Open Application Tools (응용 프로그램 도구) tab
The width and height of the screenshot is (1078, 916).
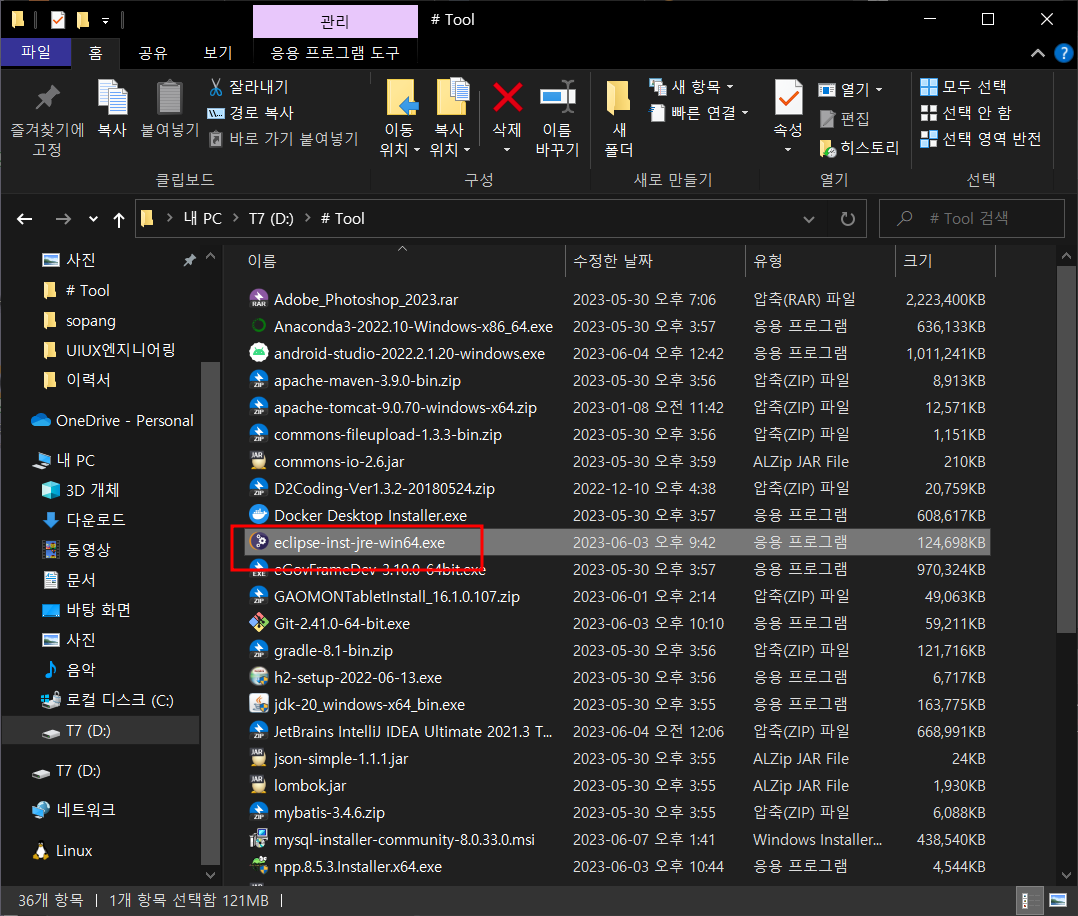click(x=335, y=53)
